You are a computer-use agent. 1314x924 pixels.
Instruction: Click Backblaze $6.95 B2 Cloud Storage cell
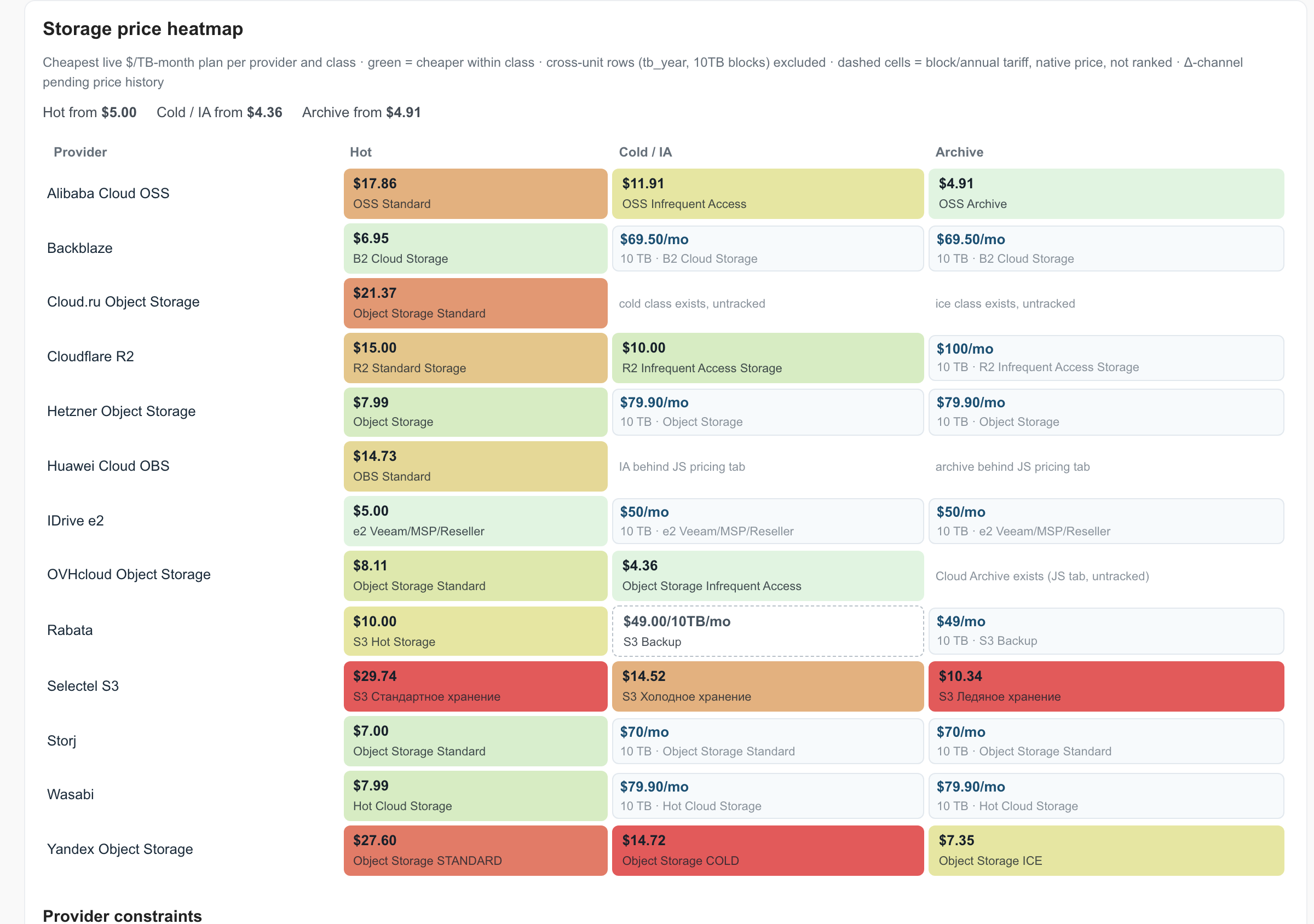coord(475,249)
